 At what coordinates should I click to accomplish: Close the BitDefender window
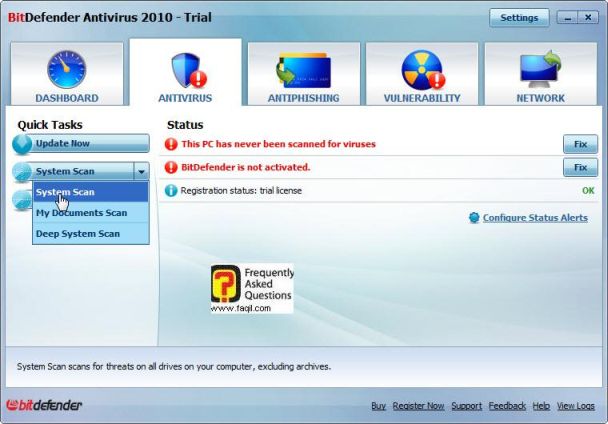(588, 18)
